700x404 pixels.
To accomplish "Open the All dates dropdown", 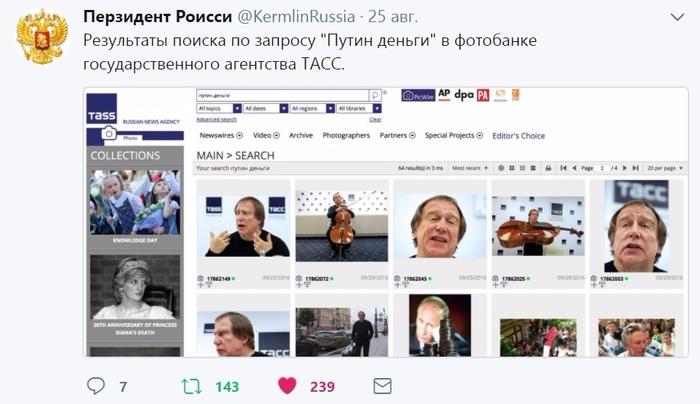I will tap(266, 108).
